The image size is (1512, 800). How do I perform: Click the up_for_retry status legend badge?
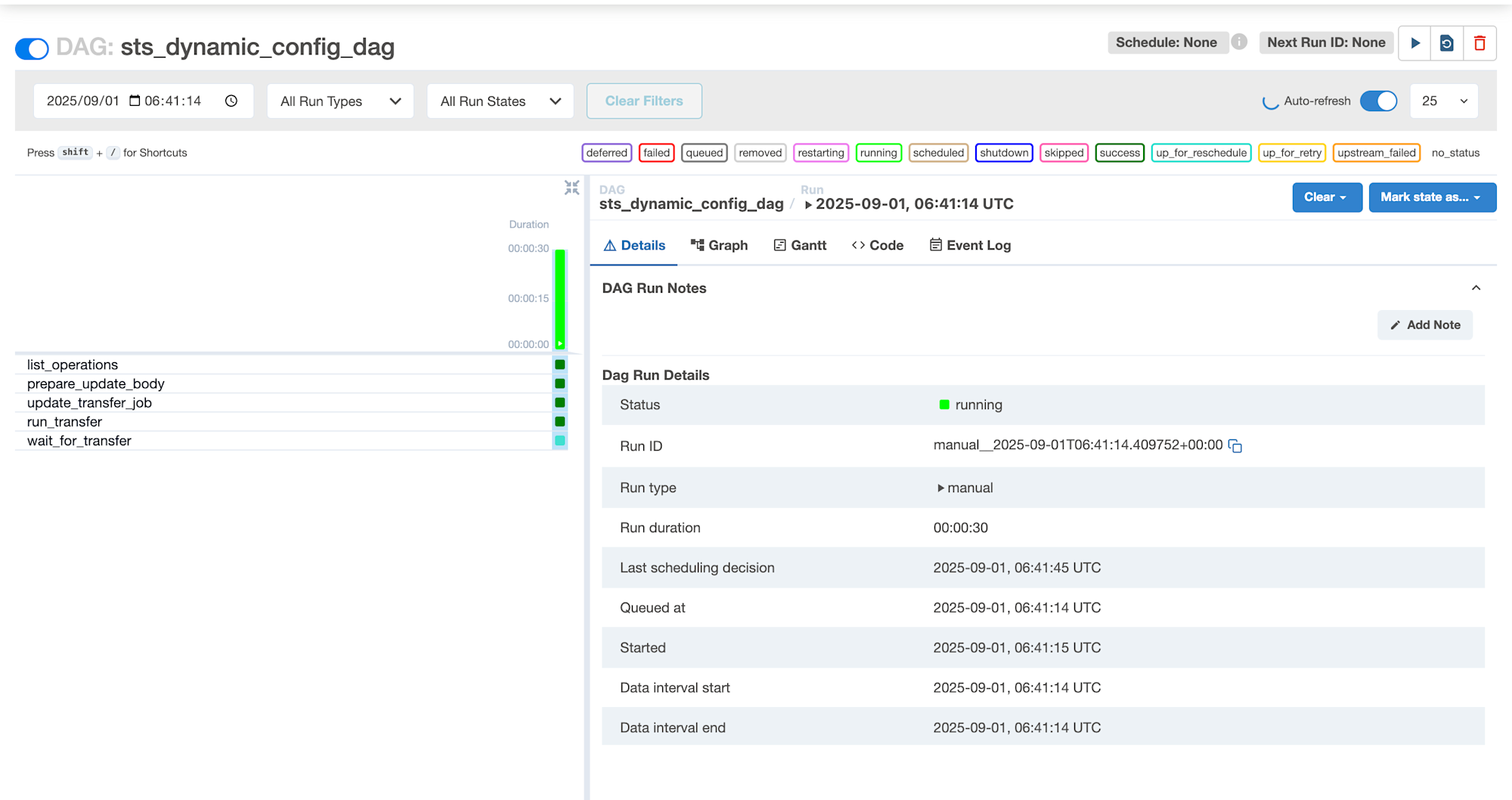[1292, 153]
